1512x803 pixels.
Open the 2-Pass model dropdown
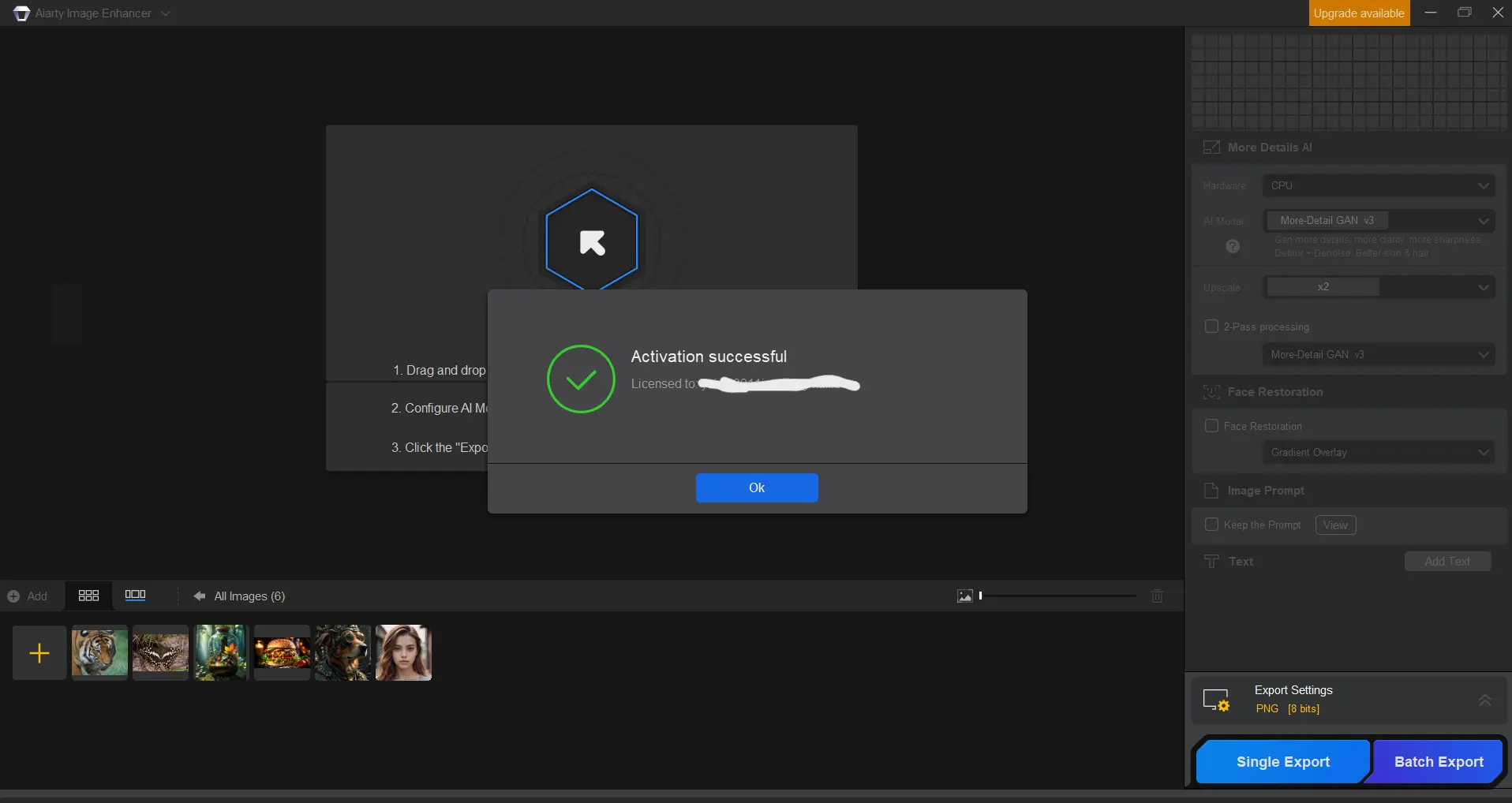(1378, 355)
